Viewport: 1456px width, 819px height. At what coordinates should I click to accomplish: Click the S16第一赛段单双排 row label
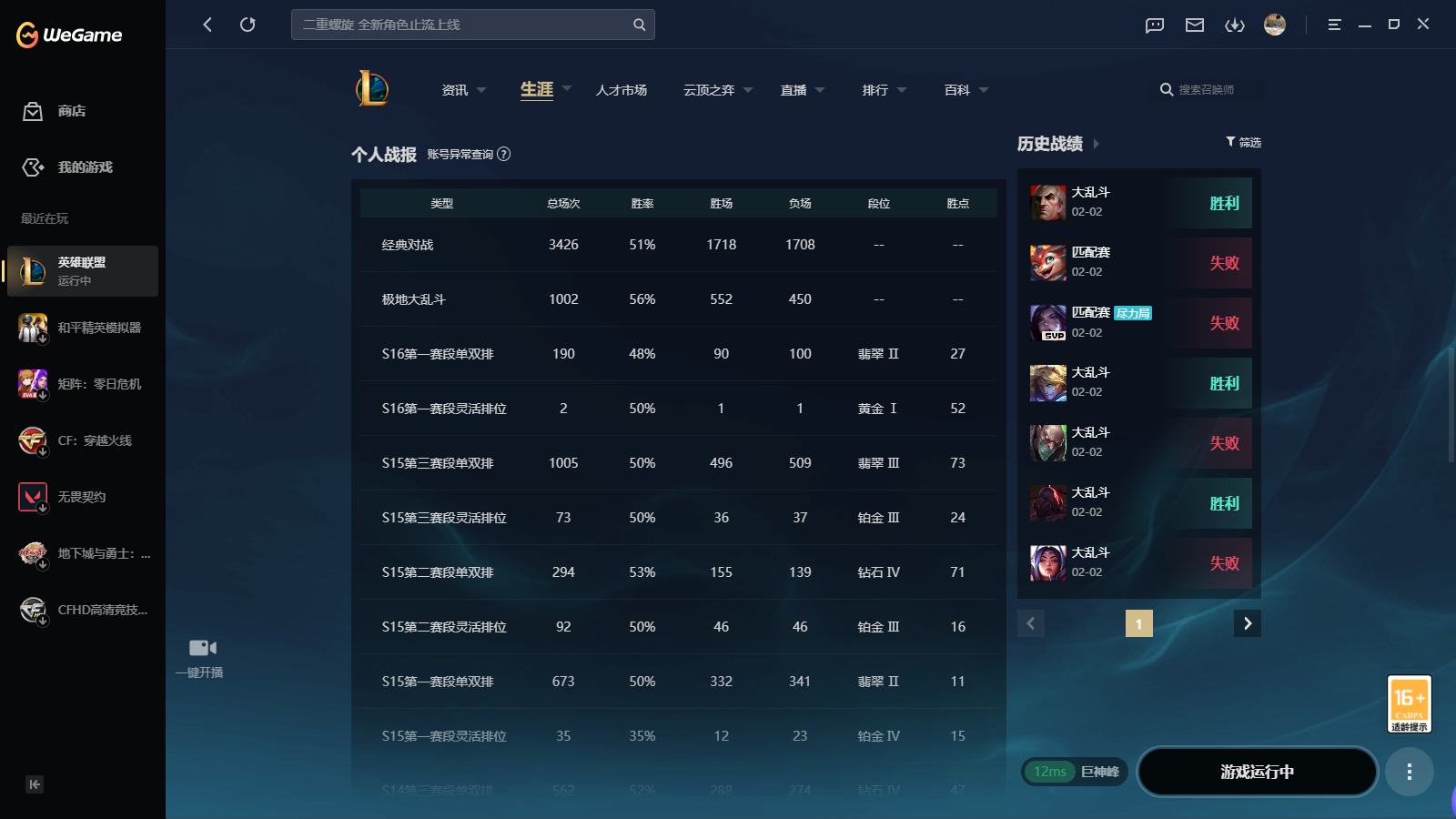(x=438, y=354)
